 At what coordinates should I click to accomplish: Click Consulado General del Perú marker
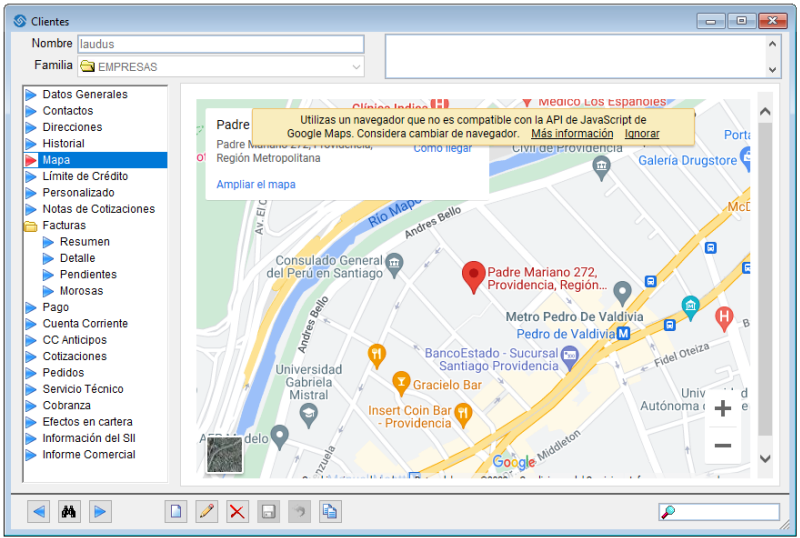[394, 265]
